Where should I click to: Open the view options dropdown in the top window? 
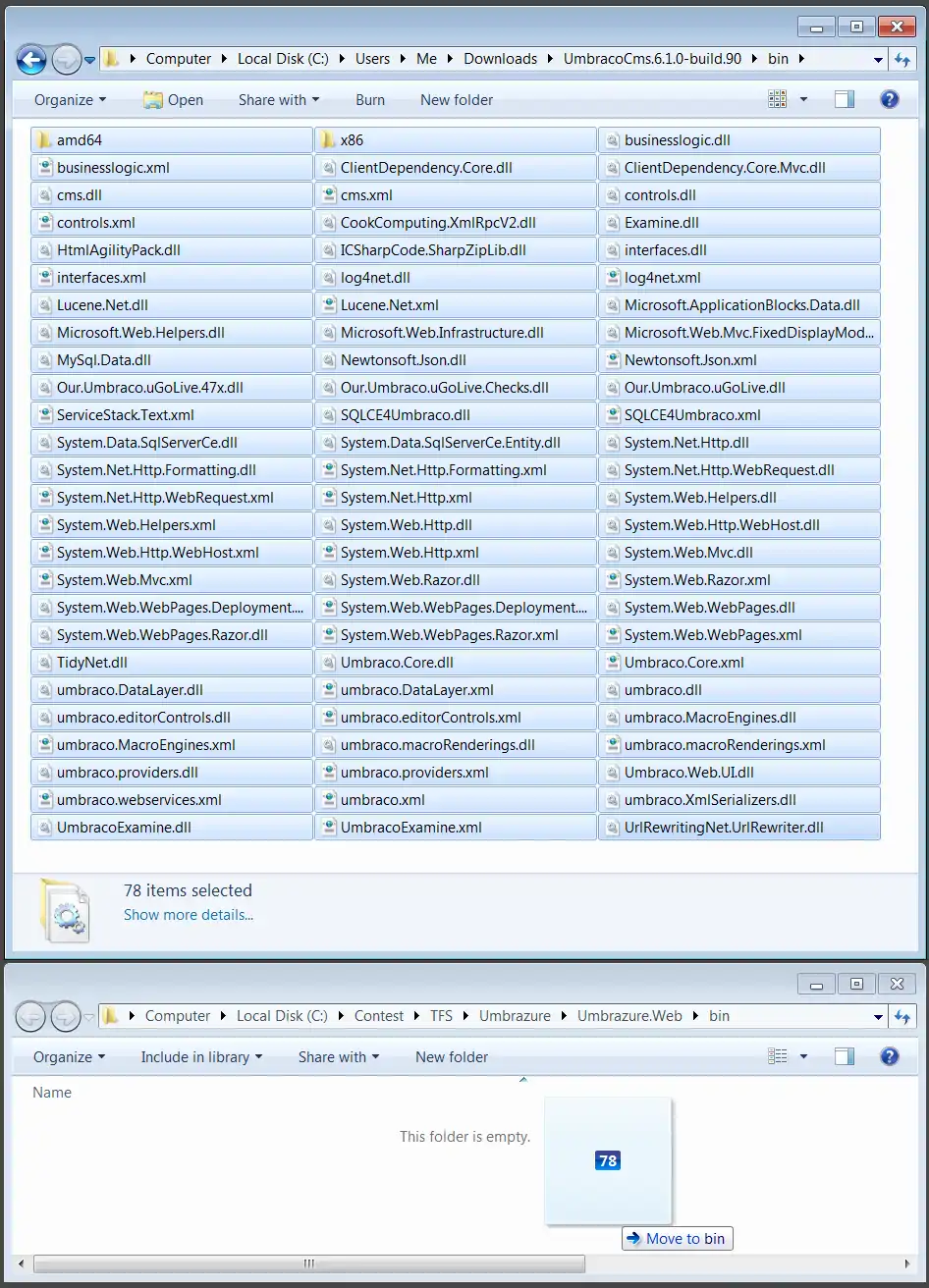pos(803,99)
